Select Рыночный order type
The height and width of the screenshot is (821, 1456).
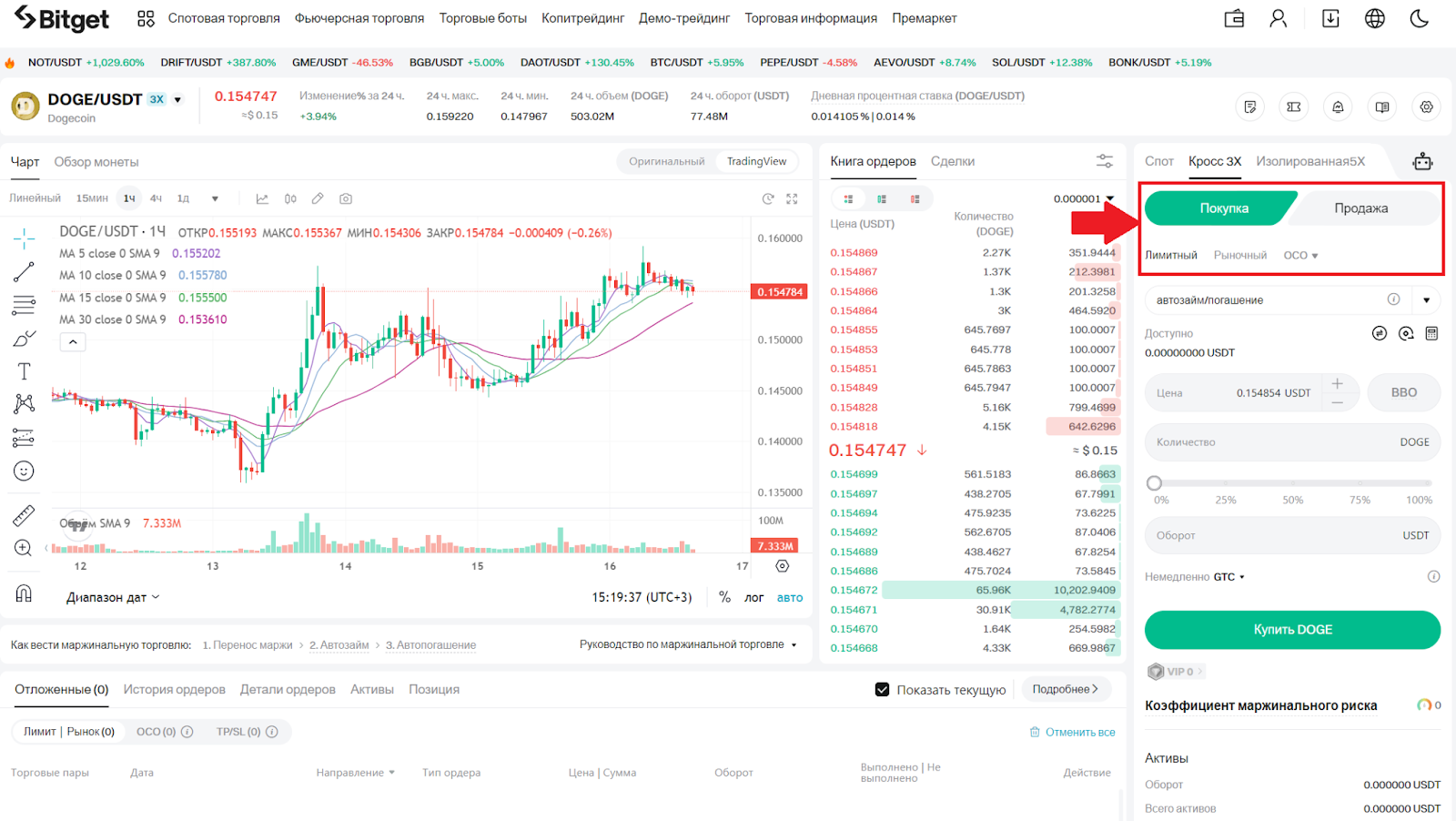point(1240,255)
